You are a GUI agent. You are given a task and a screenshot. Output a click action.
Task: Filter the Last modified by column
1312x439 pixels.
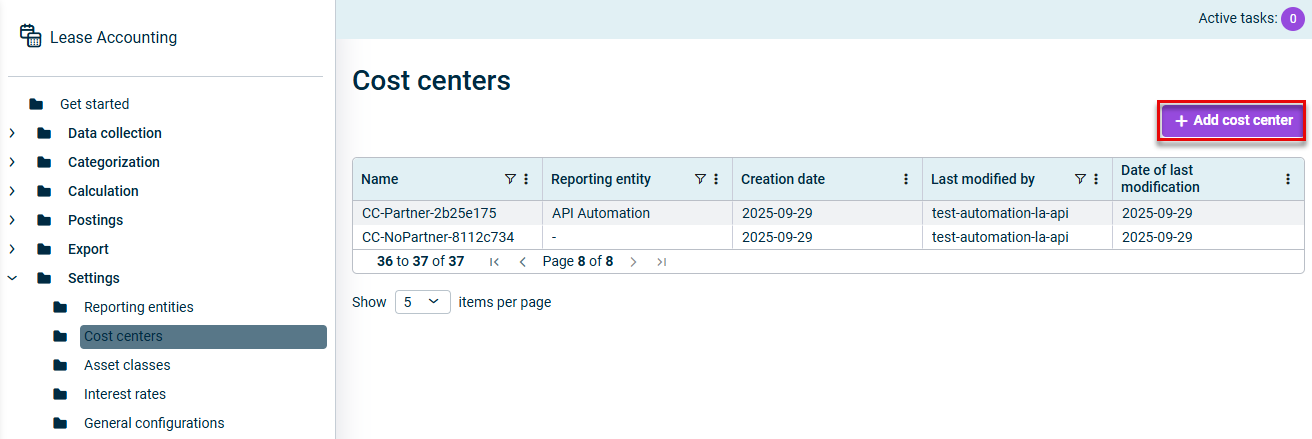pyautogui.click(x=1080, y=179)
